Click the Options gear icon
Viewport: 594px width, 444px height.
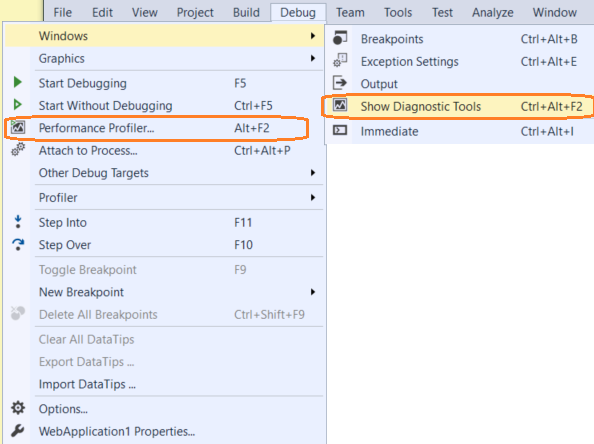pyautogui.click(x=18, y=408)
